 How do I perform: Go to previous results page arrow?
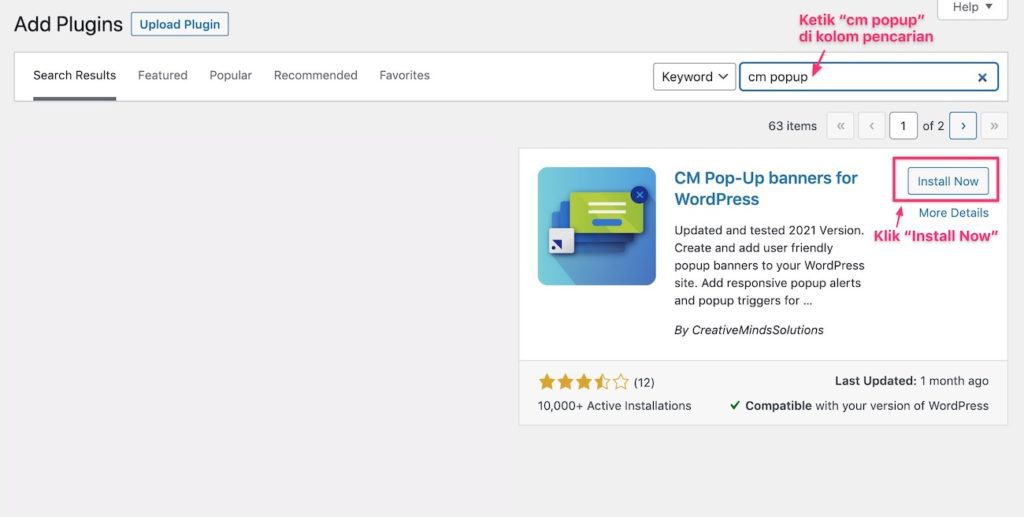(871, 126)
